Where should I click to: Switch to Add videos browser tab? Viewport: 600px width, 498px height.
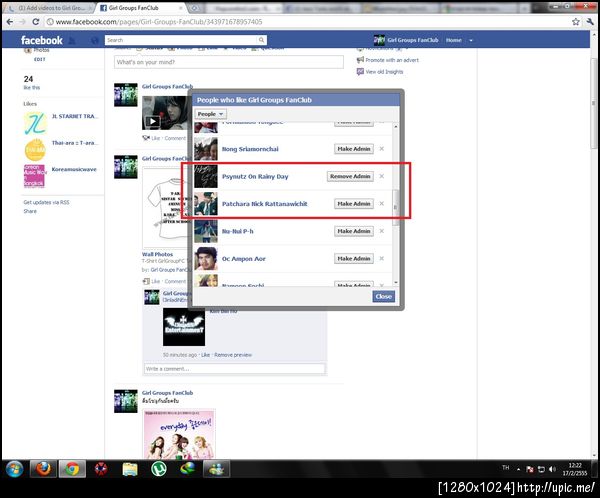pyautogui.click(x=48, y=8)
